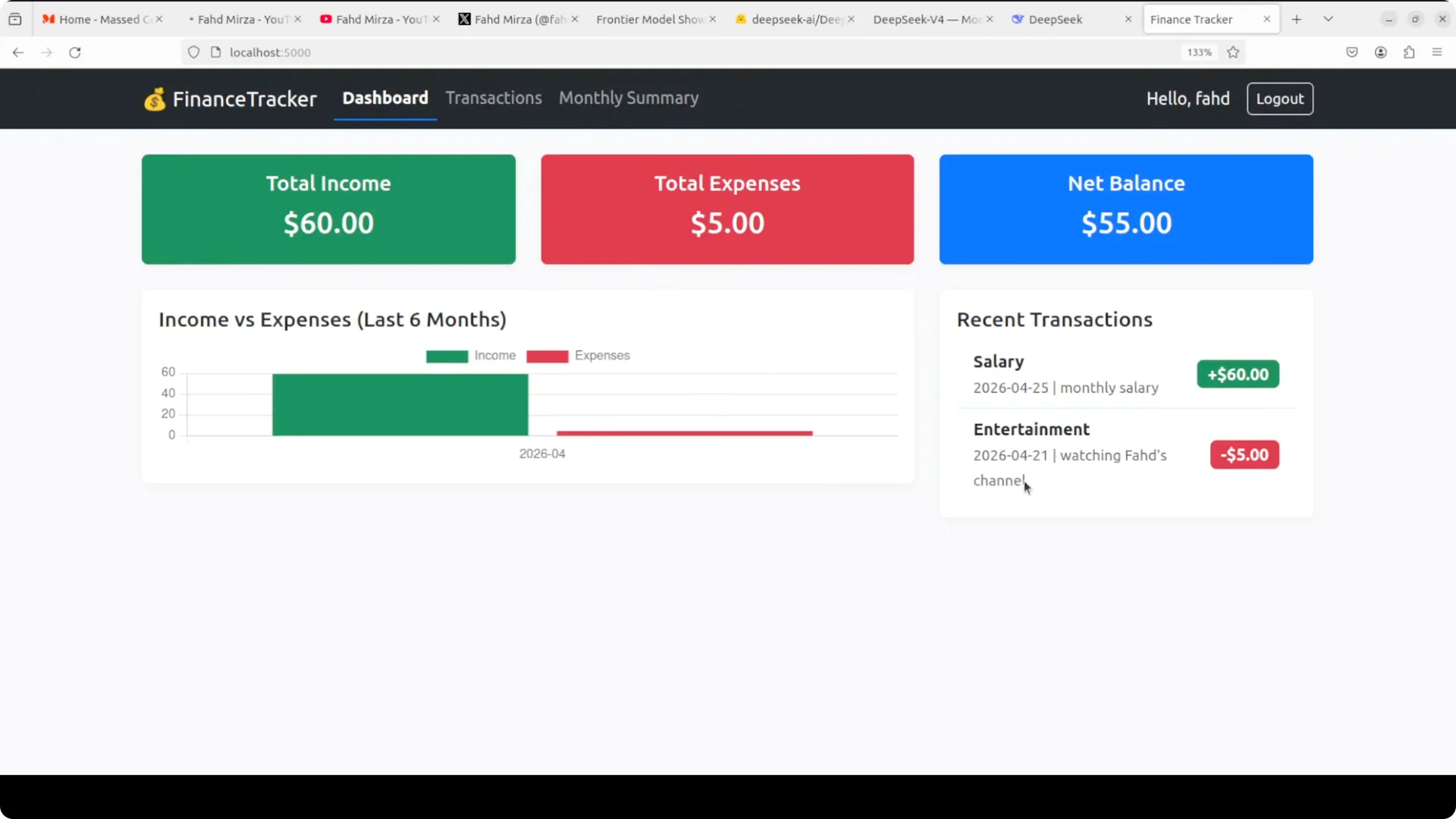1456x819 pixels.
Task: Close the DeepSeek tab
Action: coord(1128,19)
